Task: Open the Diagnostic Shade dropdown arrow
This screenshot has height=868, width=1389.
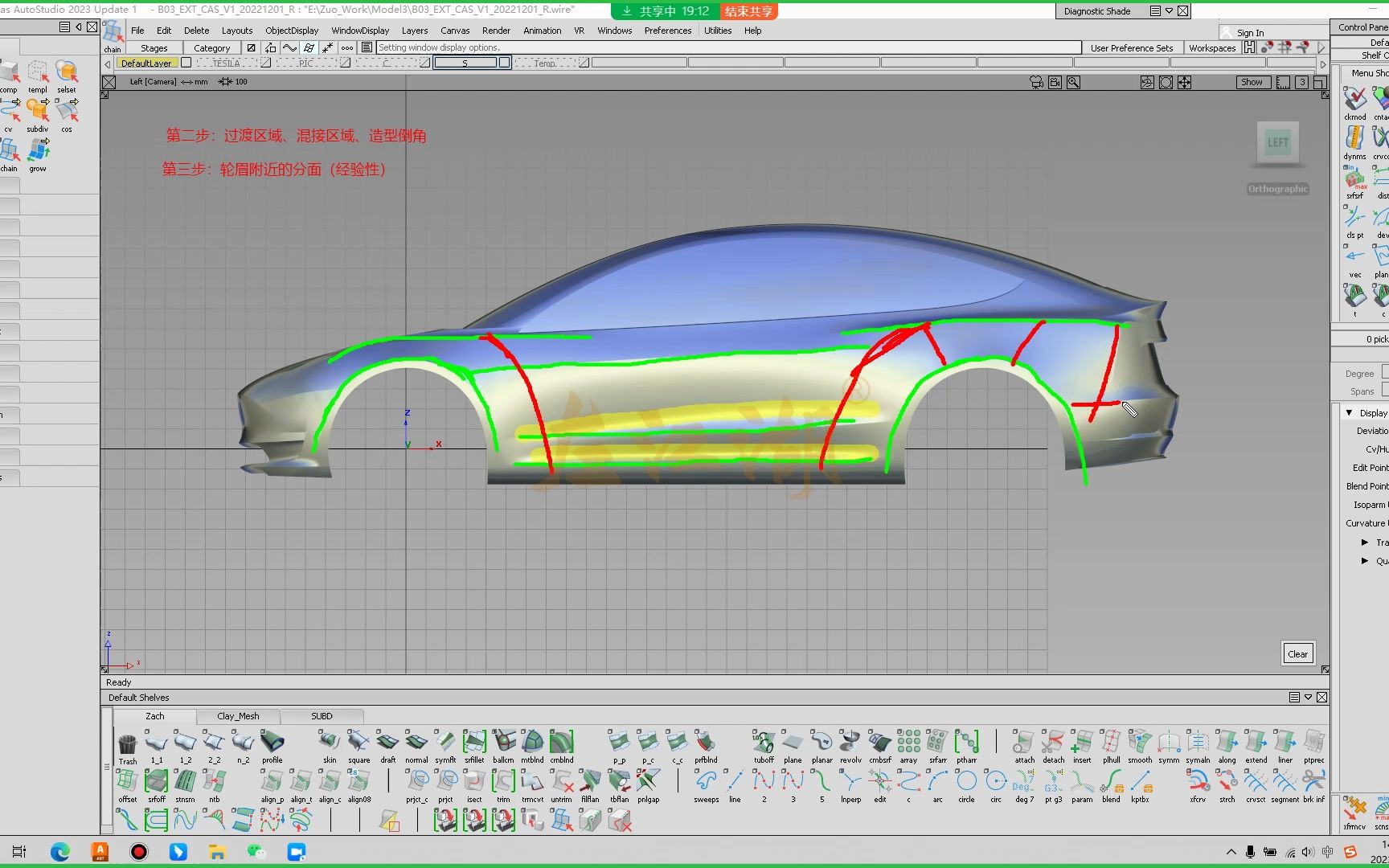Action: tap(1169, 11)
